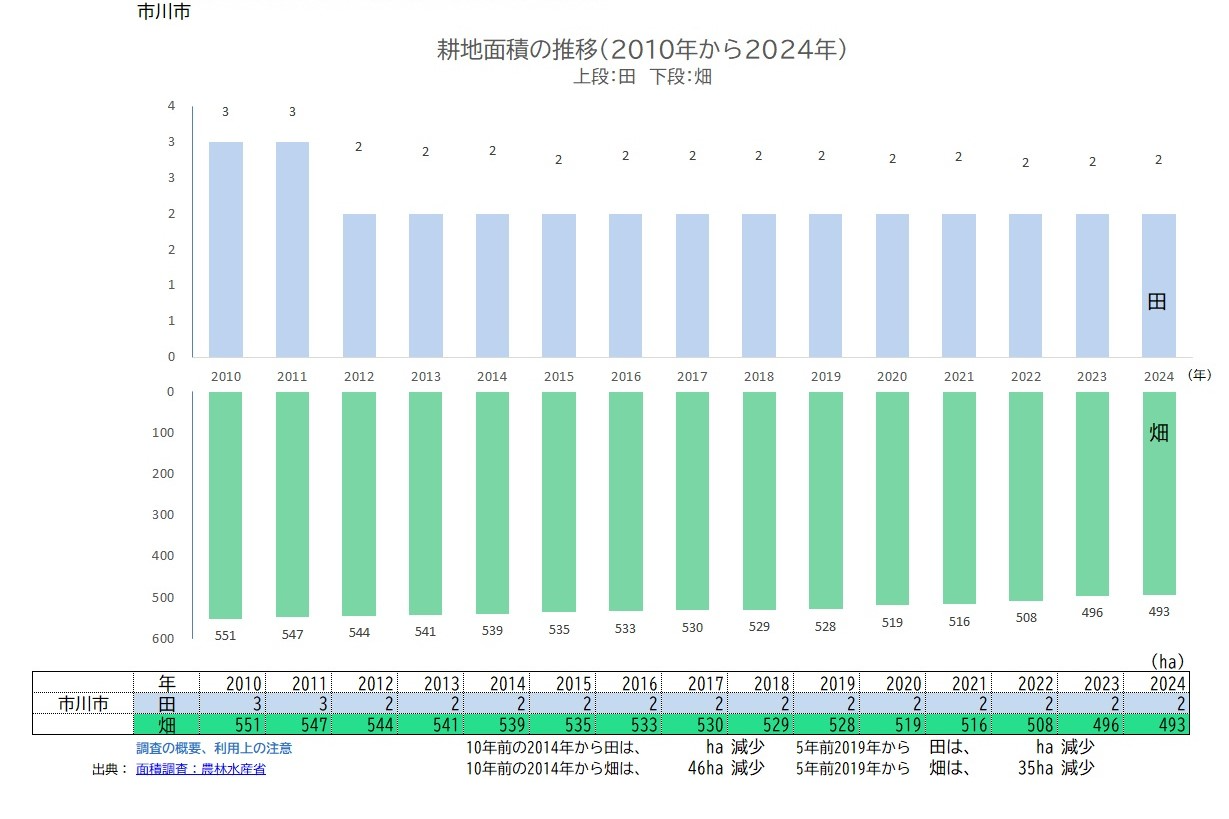The image size is (1229, 819).
Task: Select the chart subtitle 上段:田 下段:畑
Action: pos(641,76)
